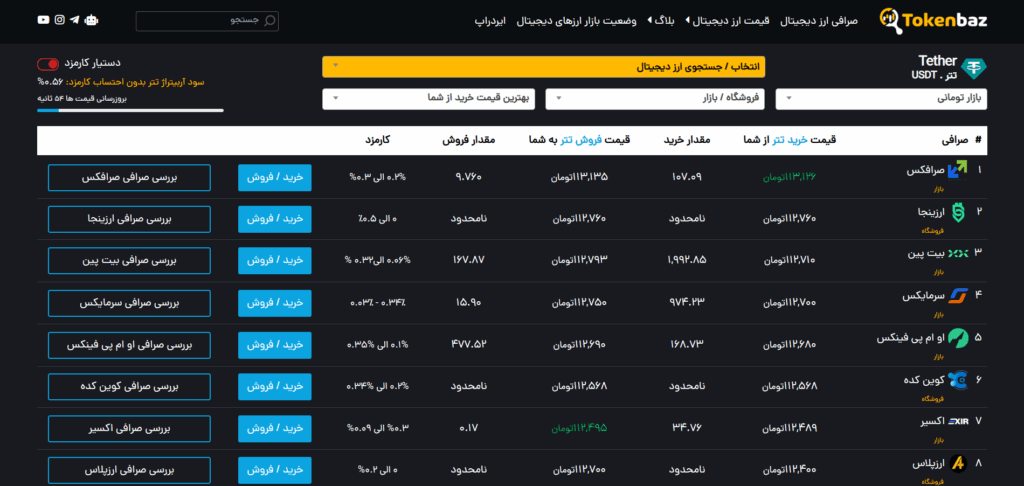Click سود آربیتراژ تتر arbitrage text
This screenshot has width=1024, height=486.
(121, 82)
